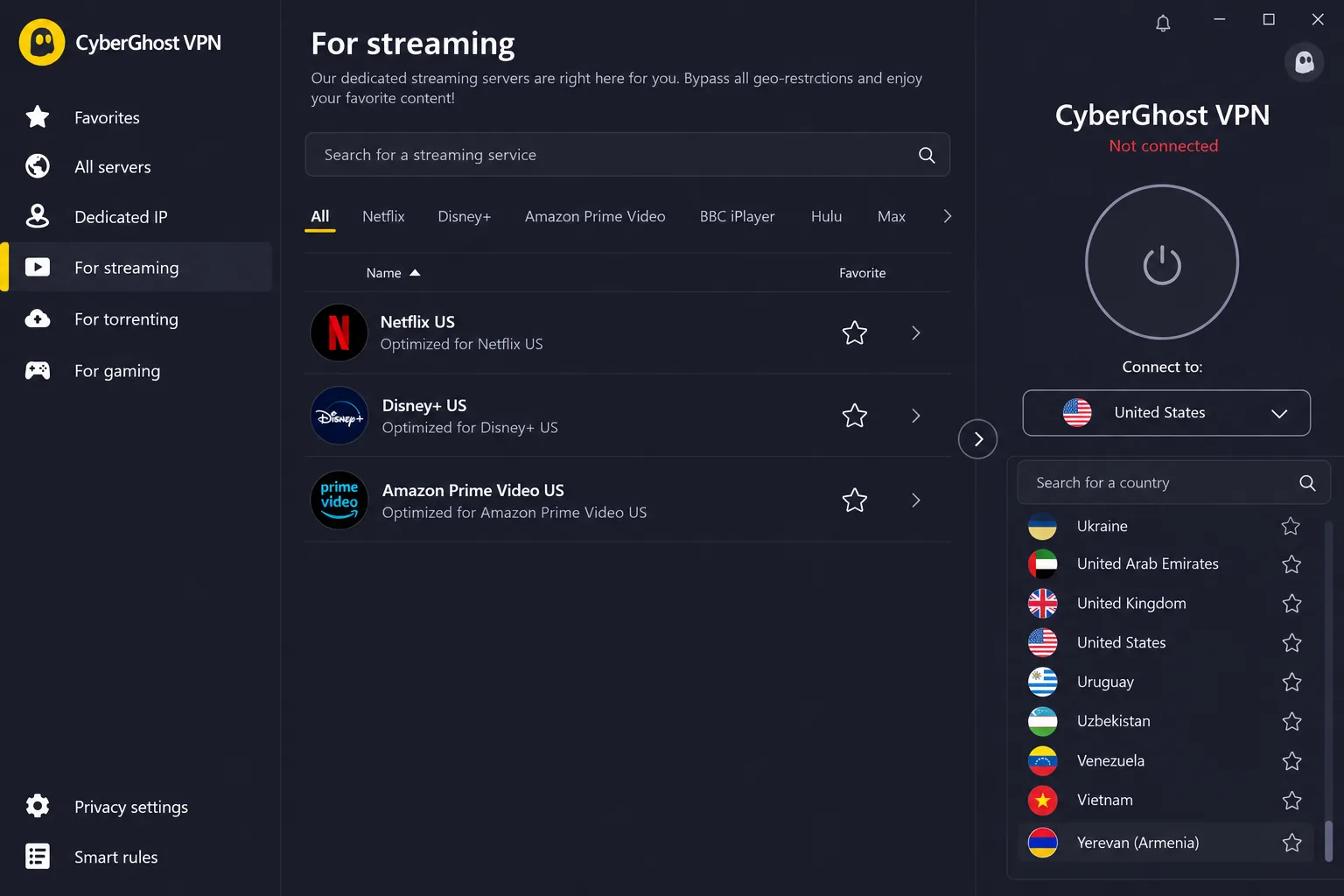Star Ukraine in the country list
Screen dimensions: 1344x896
1291,526
